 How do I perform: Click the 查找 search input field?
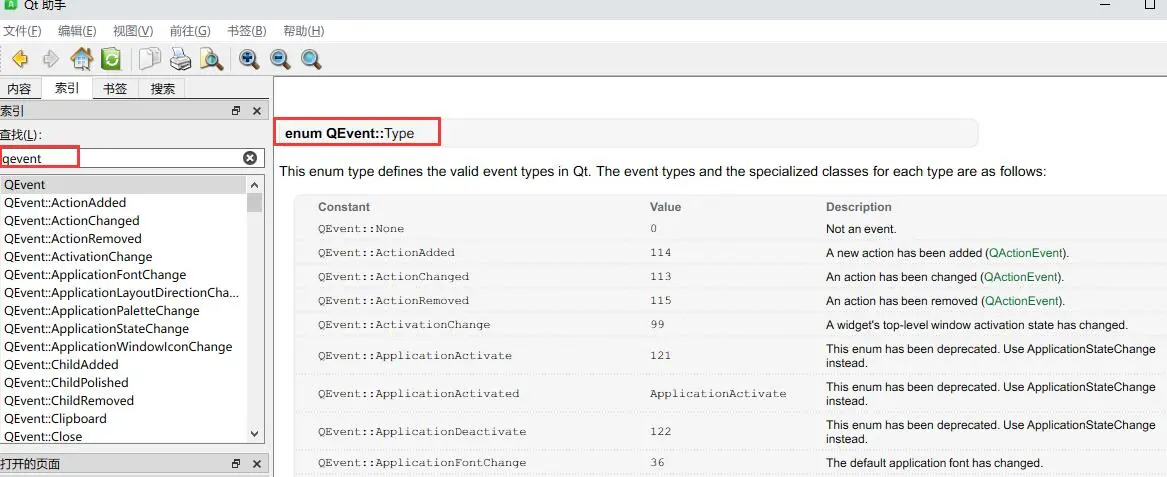click(120, 158)
